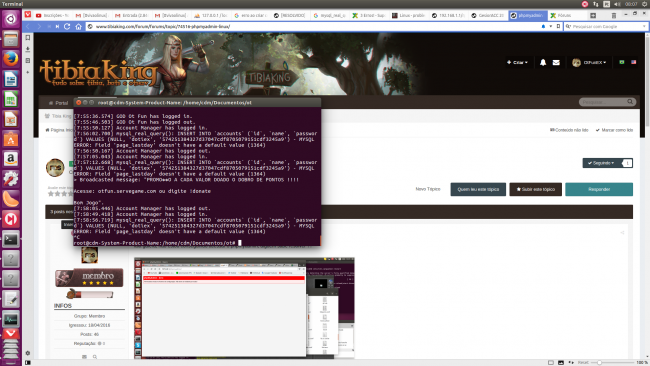Click the Novo Tópico link
Image resolution: width=650 pixels, height=366 pixels.
[x=428, y=189]
